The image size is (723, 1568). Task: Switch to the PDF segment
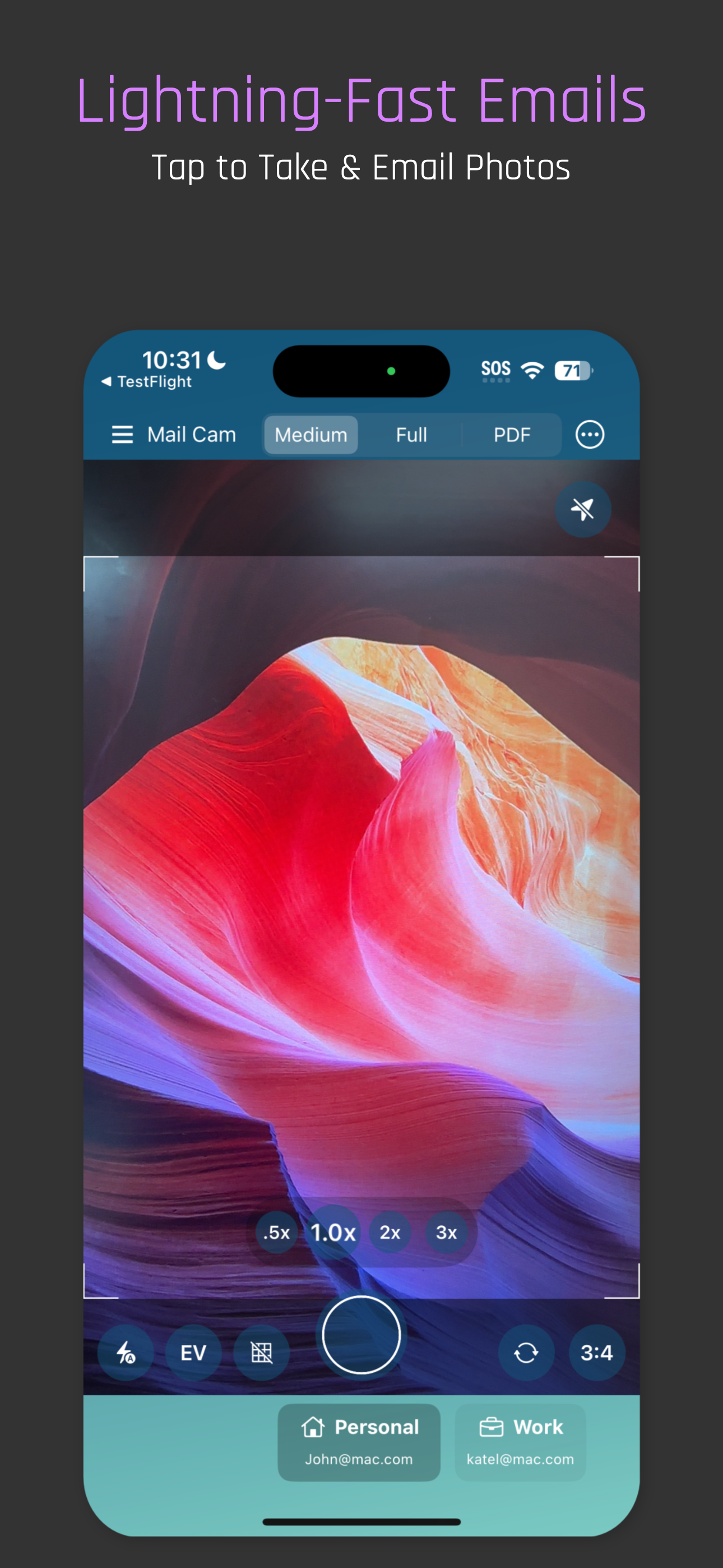[x=512, y=435]
